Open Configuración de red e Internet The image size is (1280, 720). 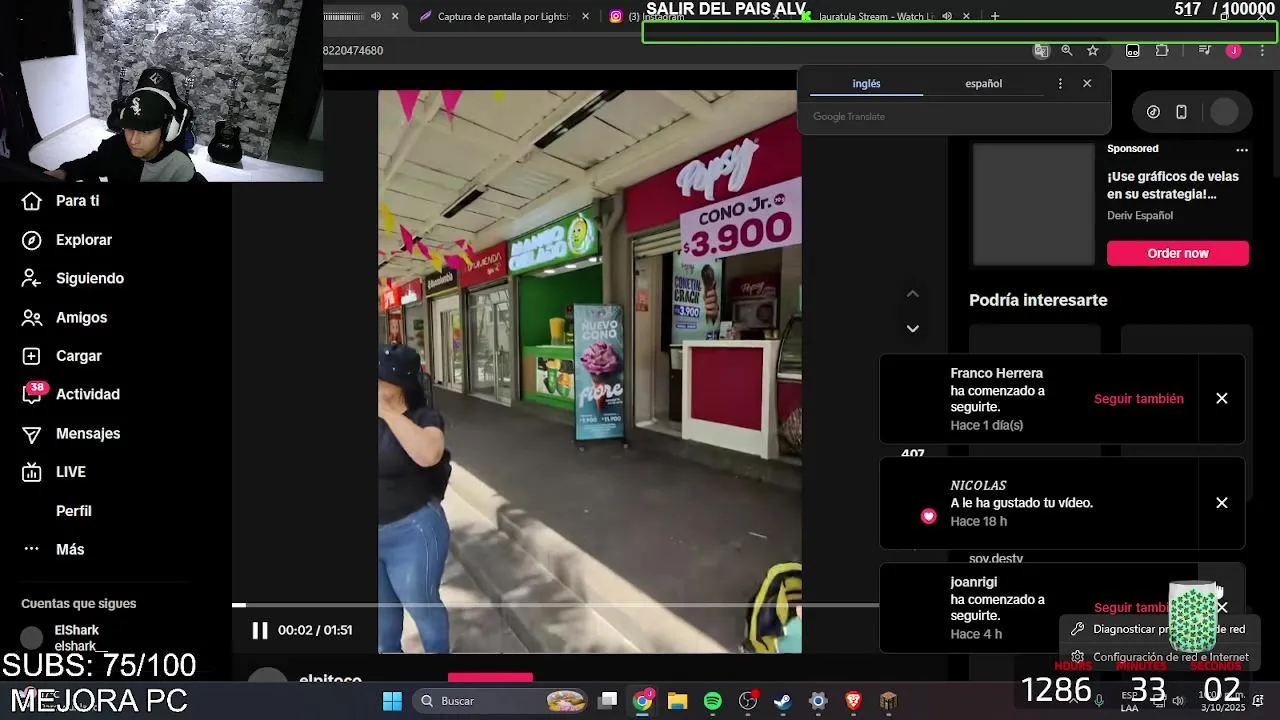[1160, 657]
